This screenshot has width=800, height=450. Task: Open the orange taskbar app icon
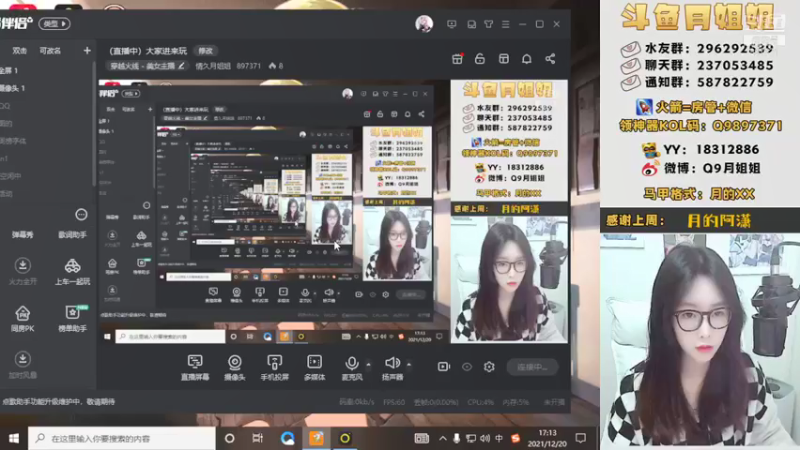click(x=316, y=438)
